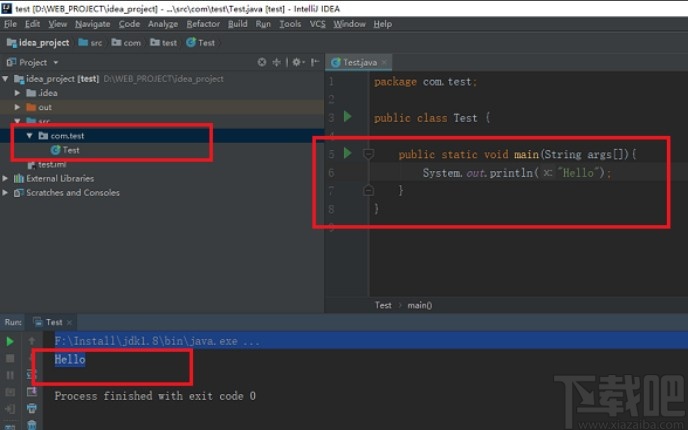The image size is (688, 430).
Task: Click test folder in navigation bar
Action: pyautogui.click(x=164, y=43)
